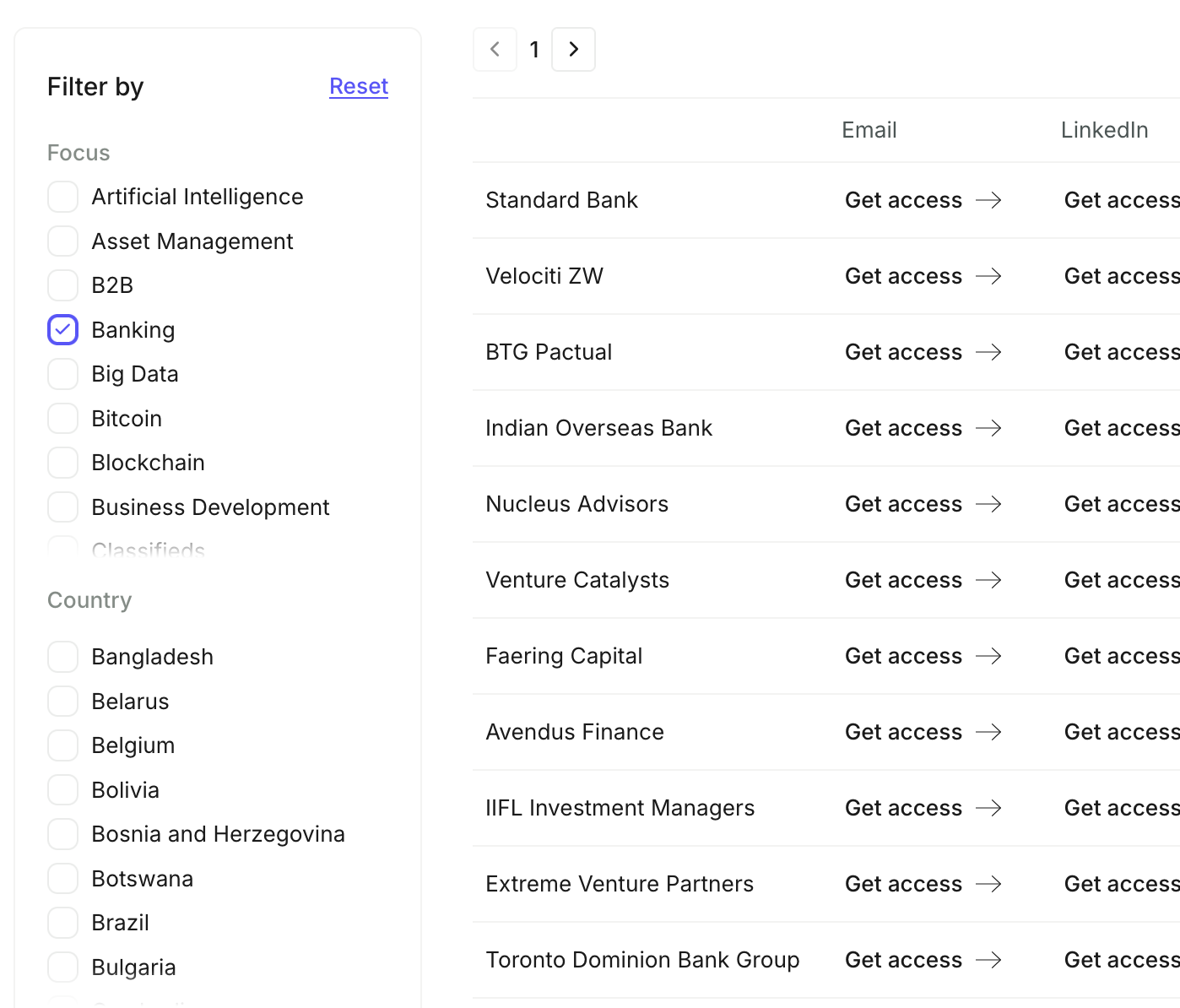Image resolution: width=1180 pixels, height=1008 pixels.
Task: Select the Big Data checkbox
Action: pyautogui.click(x=62, y=374)
